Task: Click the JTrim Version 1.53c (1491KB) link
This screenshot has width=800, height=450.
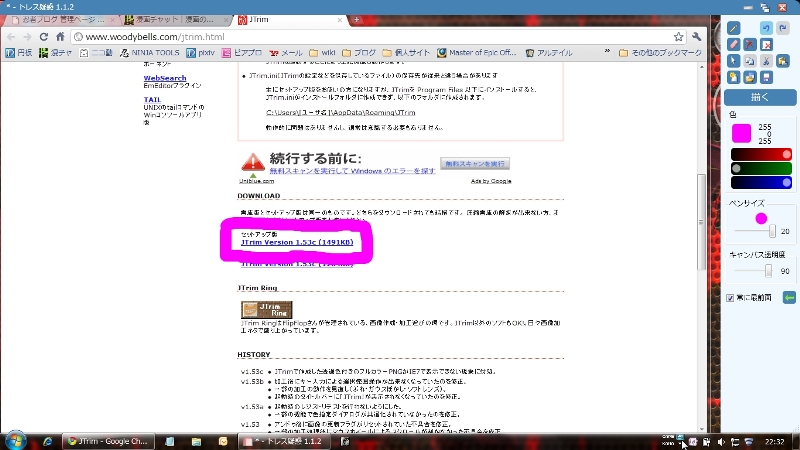Action: tap(297, 242)
